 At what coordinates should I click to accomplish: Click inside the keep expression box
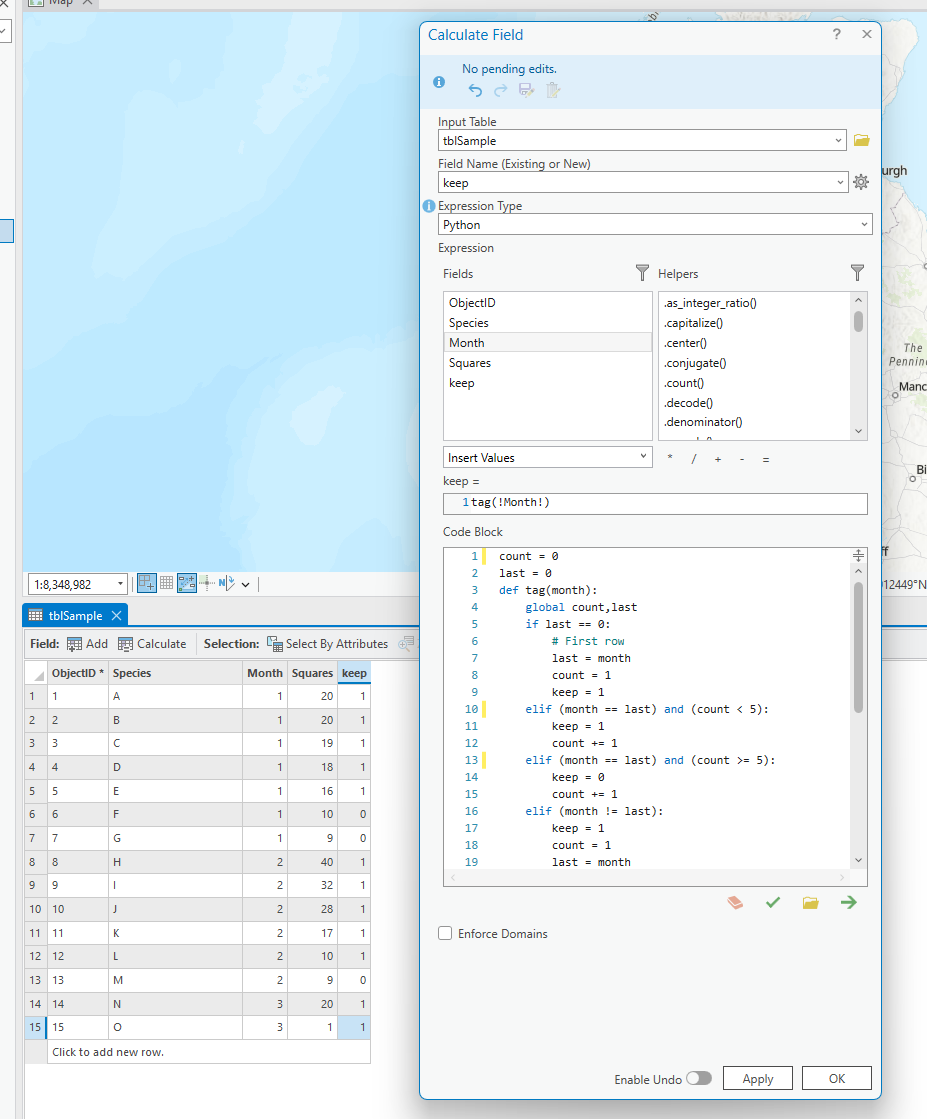[655, 503]
